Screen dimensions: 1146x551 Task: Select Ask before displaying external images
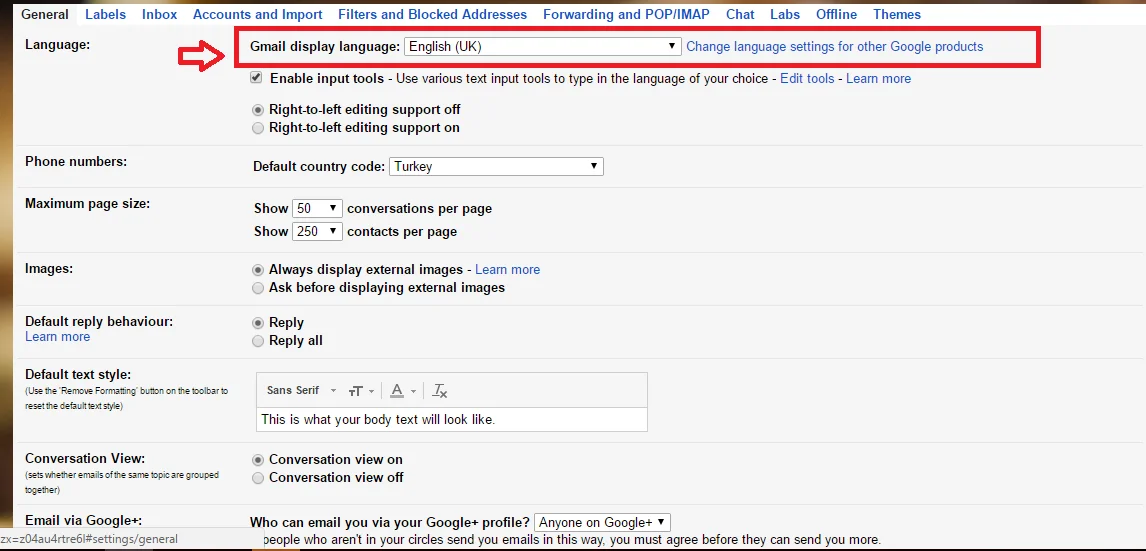(x=257, y=288)
